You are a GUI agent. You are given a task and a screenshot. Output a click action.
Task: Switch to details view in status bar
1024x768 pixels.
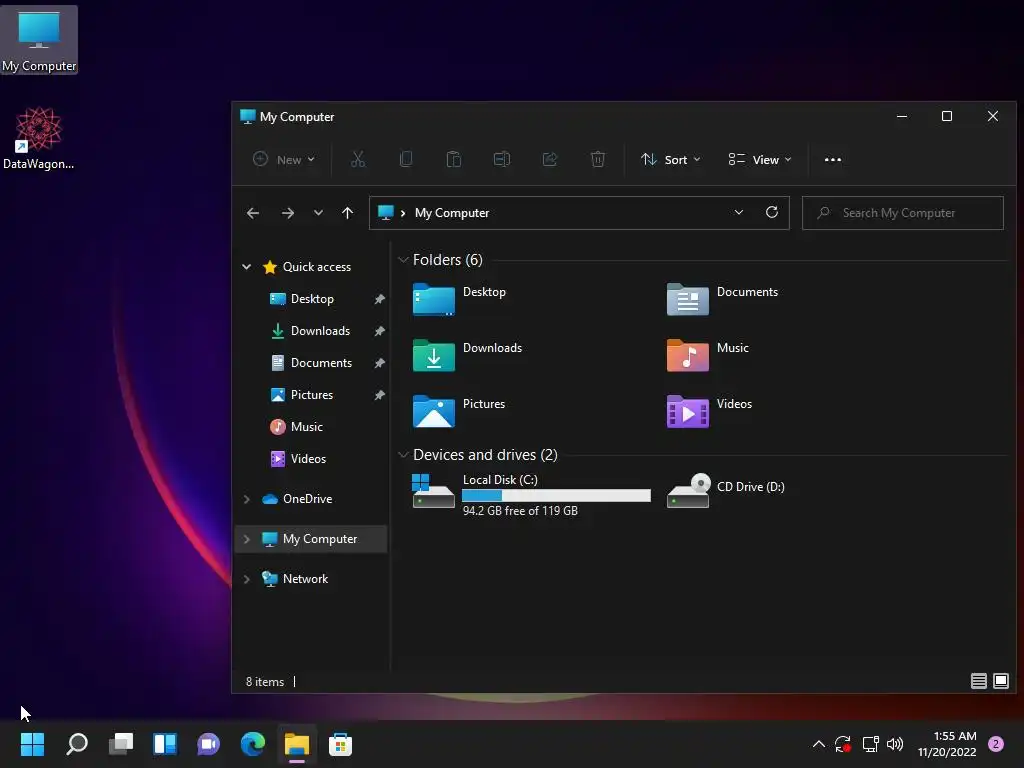tap(978, 681)
